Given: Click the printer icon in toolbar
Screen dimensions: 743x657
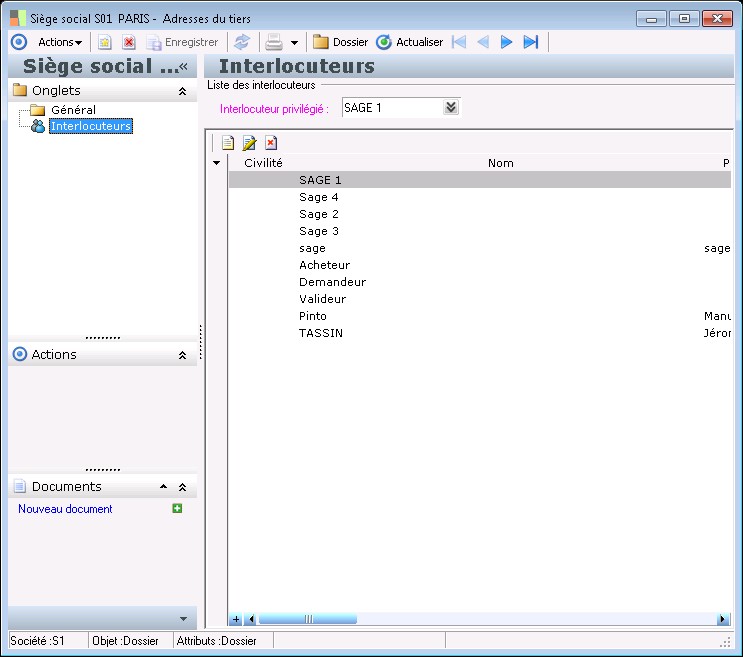Looking at the screenshot, I should (273, 42).
